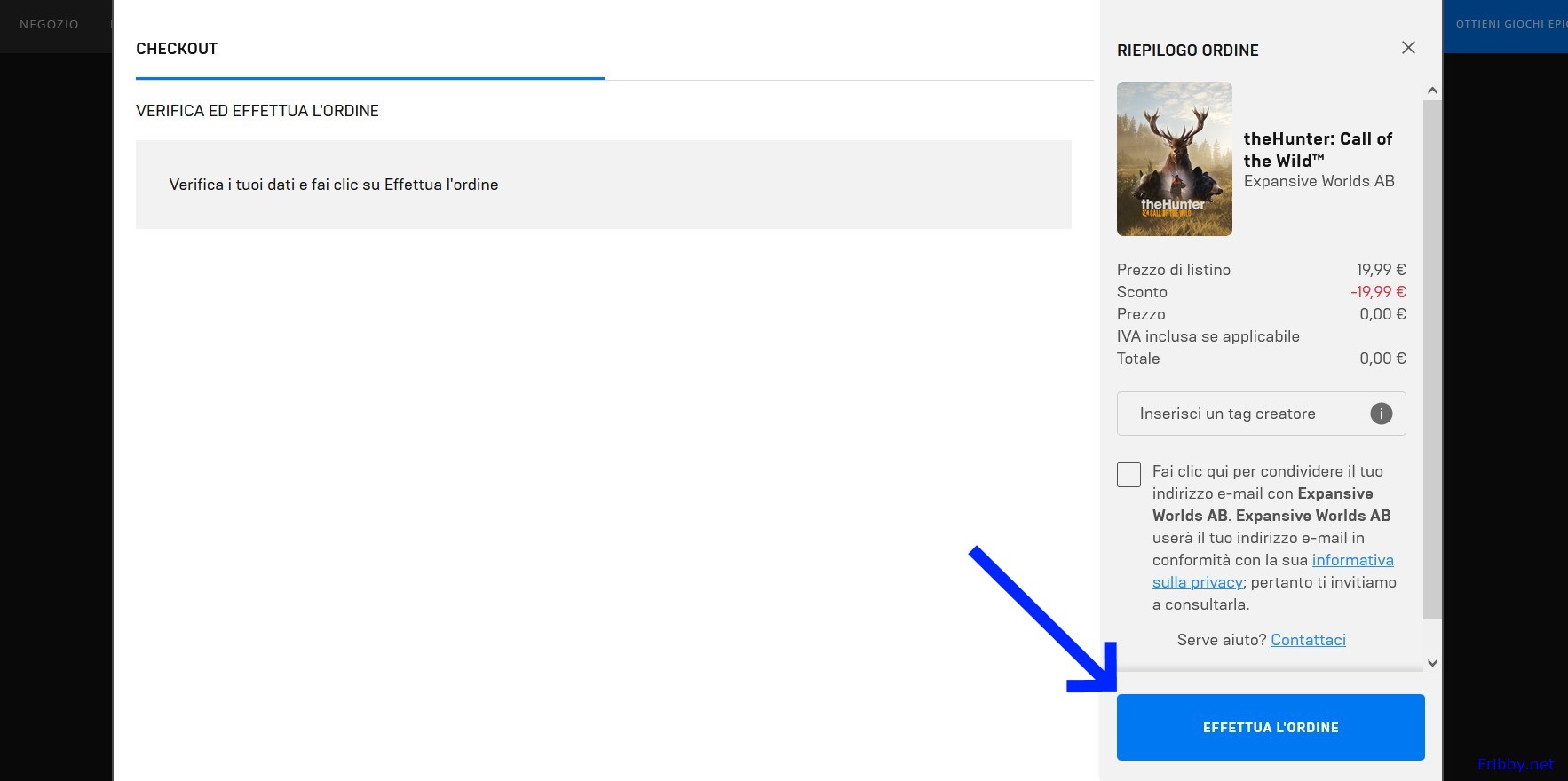Click the 'Verifica i tuoi dati' message box
The width and height of the screenshot is (1568, 781).
603,185
